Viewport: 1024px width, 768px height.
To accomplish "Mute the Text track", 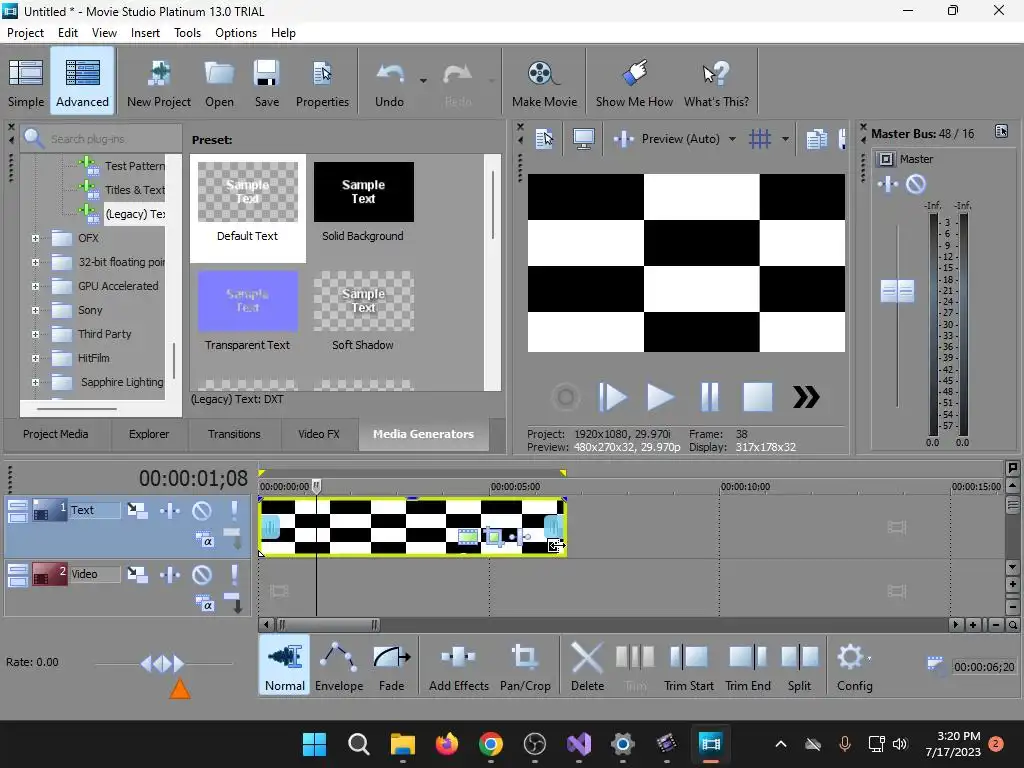I will click(202, 510).
